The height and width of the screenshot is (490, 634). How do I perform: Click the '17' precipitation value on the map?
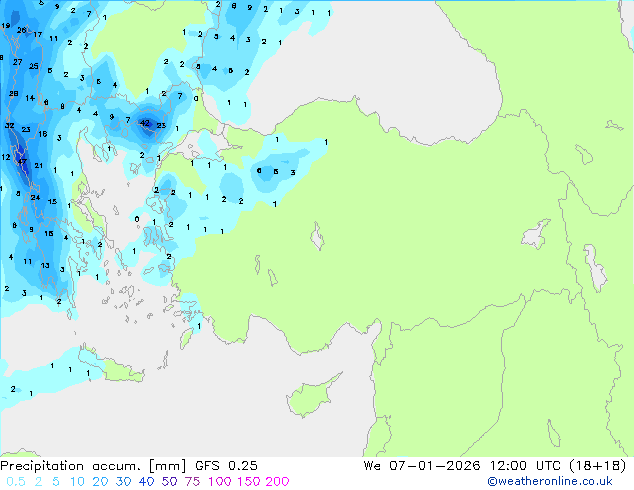pos(38,34)
